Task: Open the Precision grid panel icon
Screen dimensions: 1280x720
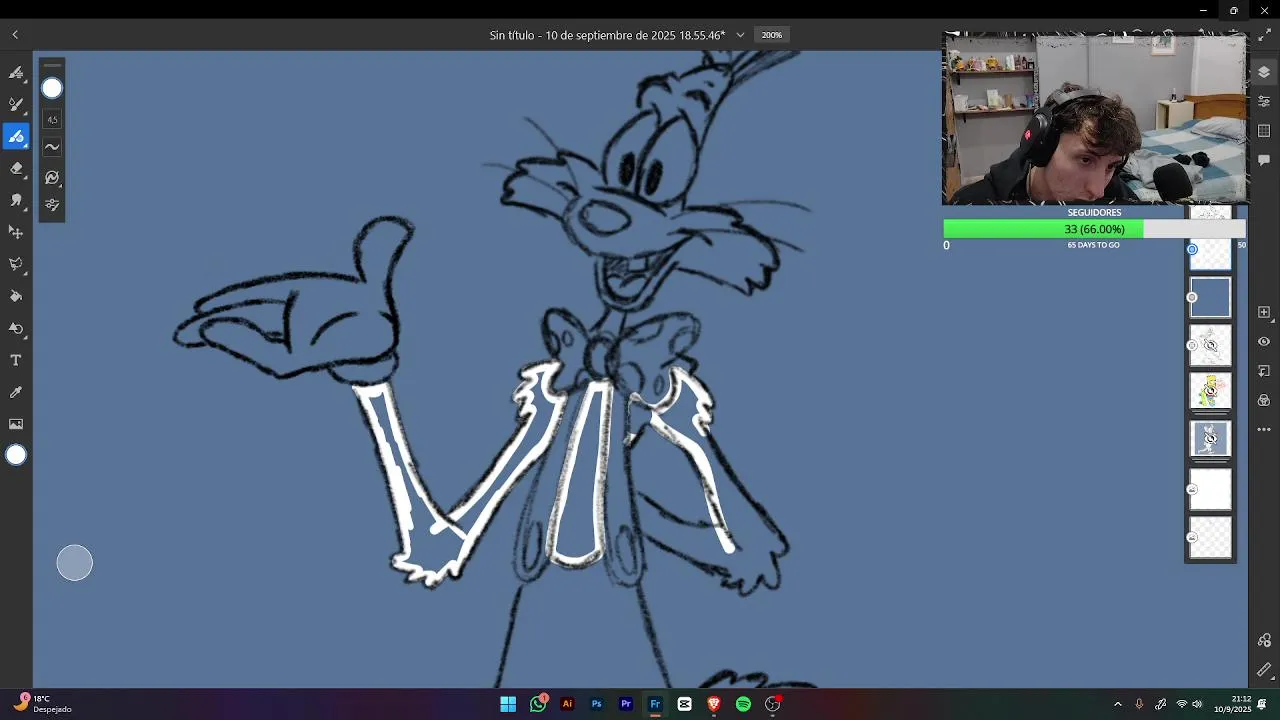Action: click(1264, 131)
